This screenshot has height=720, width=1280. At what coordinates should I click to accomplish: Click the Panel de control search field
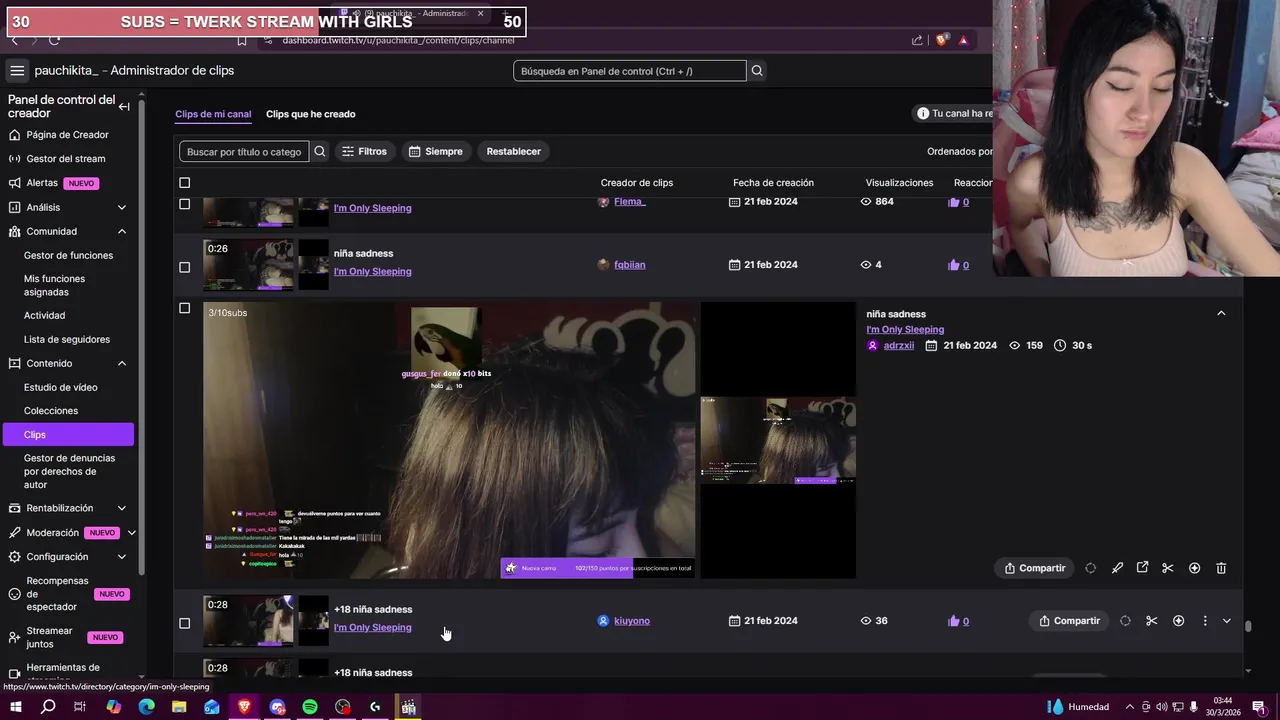coord(630,71)
